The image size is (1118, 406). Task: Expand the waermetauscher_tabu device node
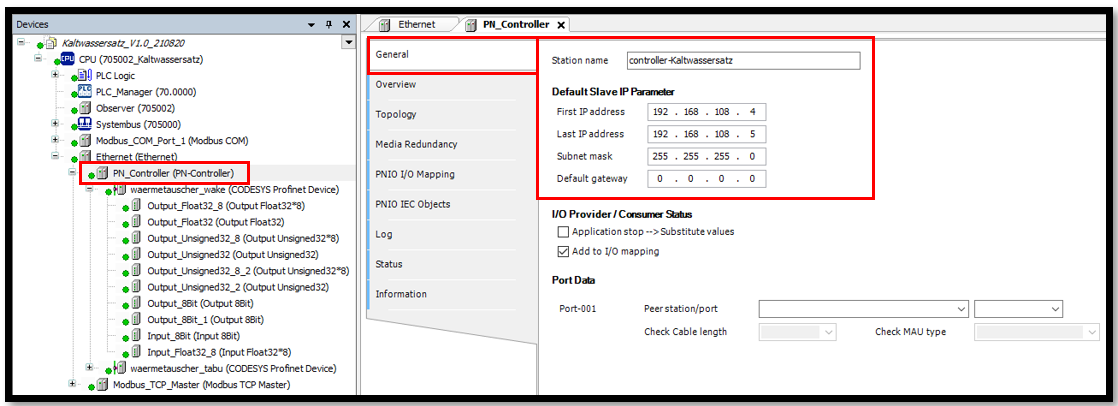(90, 368)
